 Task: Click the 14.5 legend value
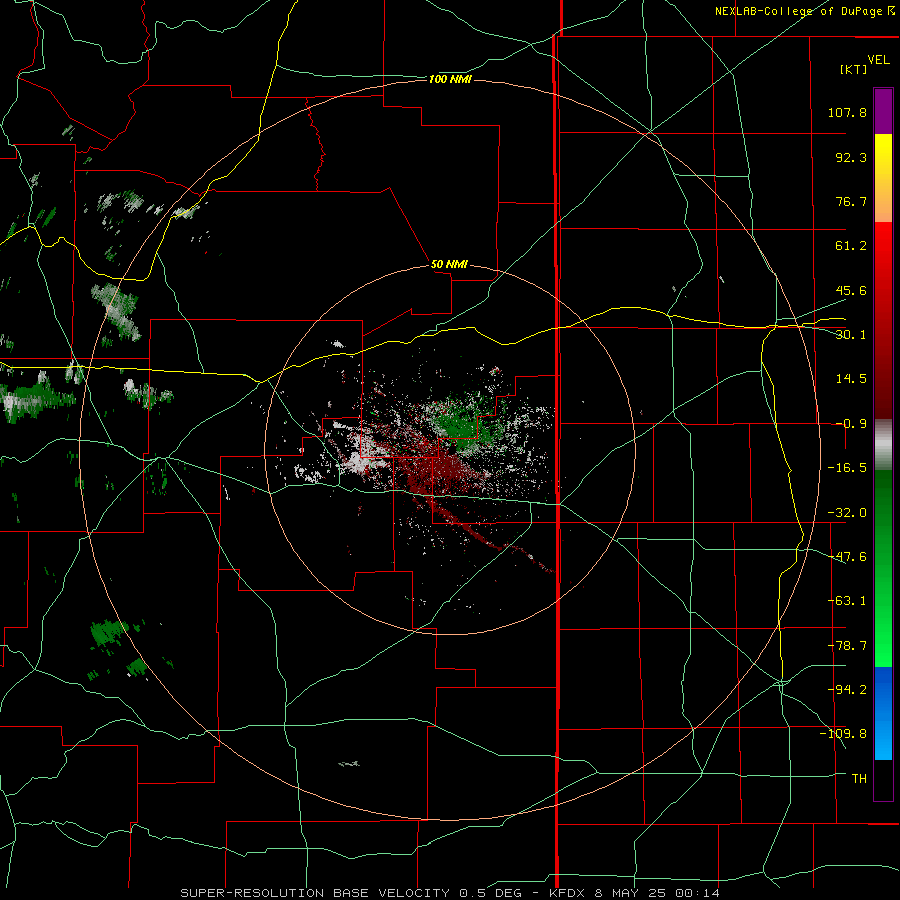coord(851,379)
